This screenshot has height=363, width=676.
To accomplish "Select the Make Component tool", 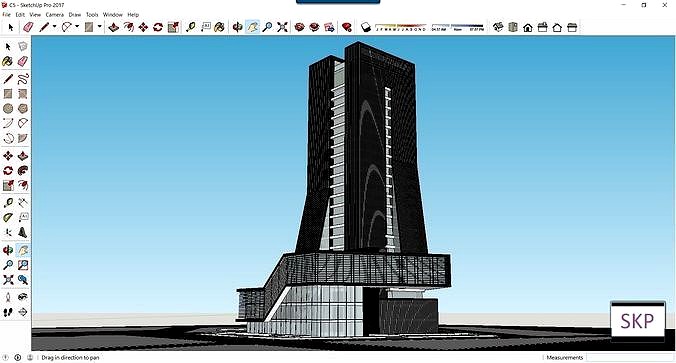I will (x=23, y=46).
